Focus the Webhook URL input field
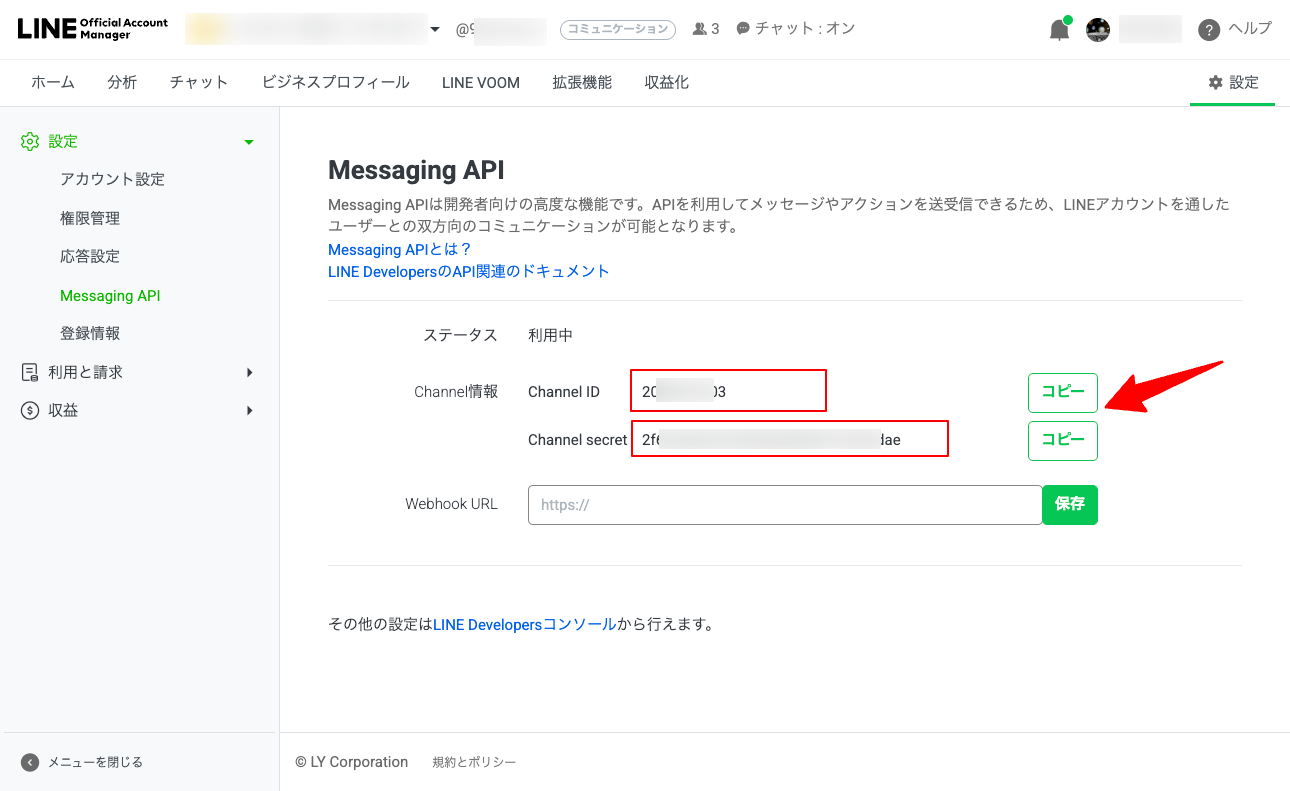This screenshot has height=791, width=1290. tap(784, 505)
